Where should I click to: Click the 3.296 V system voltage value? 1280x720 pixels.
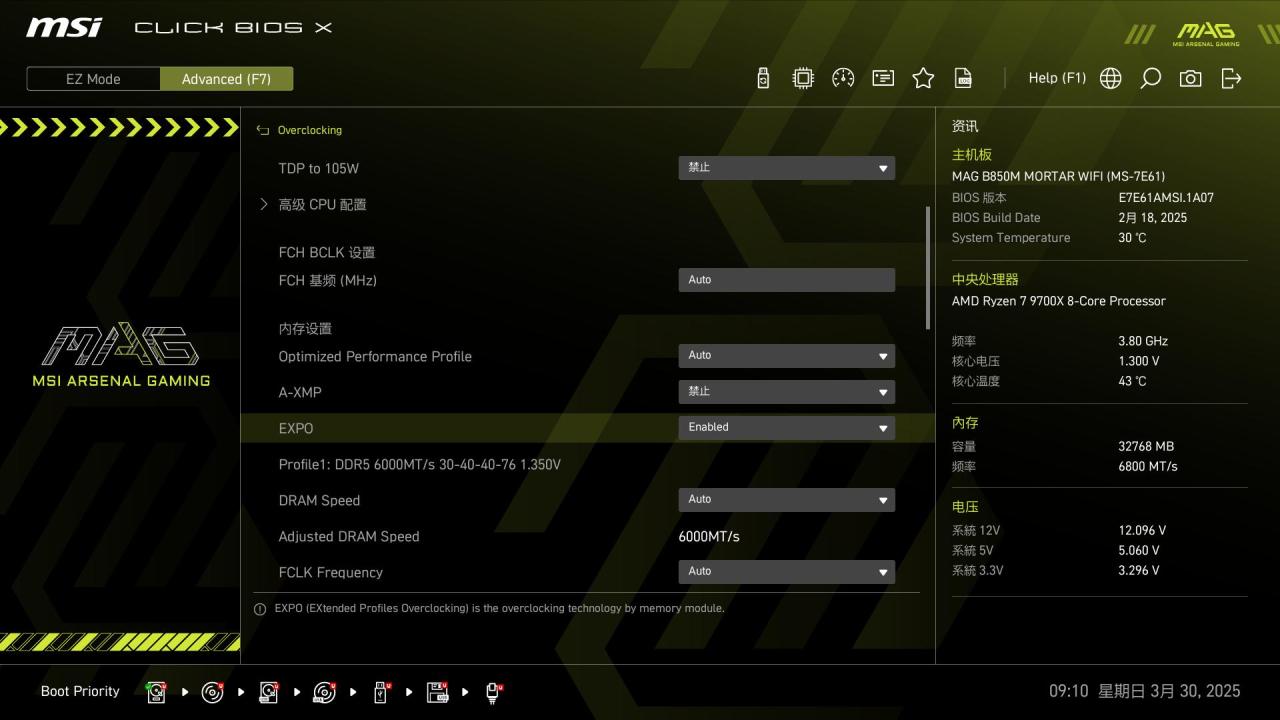tap(1139, 570)
